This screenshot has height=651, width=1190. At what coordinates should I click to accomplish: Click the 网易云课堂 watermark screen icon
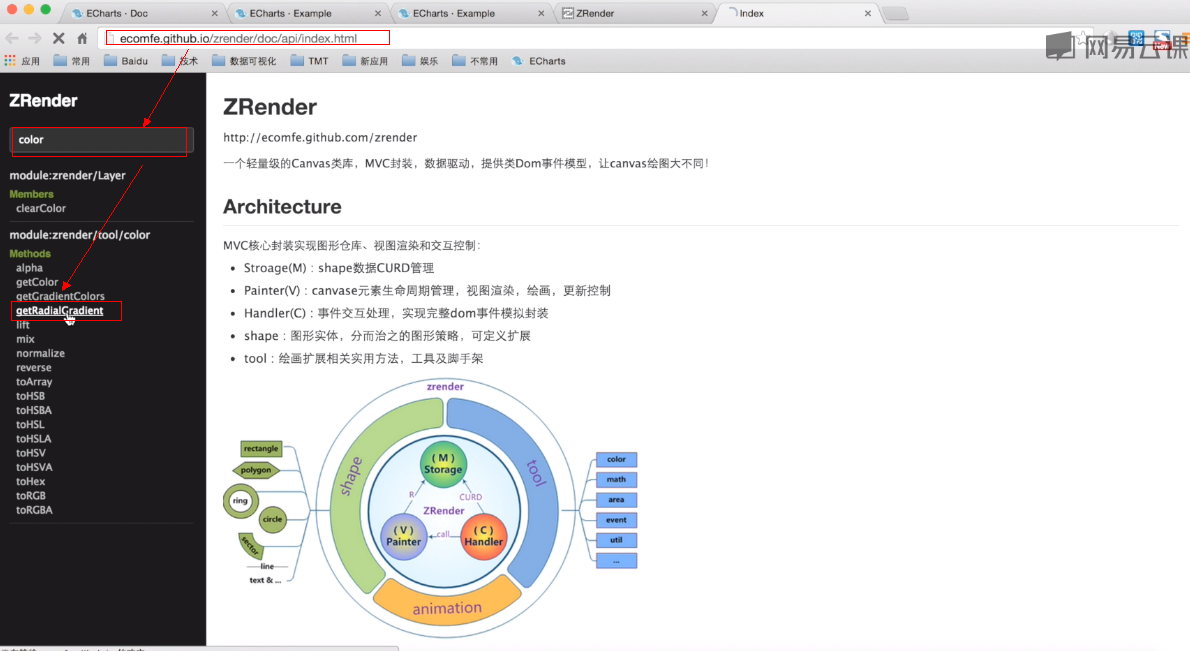coord(1062,45)
